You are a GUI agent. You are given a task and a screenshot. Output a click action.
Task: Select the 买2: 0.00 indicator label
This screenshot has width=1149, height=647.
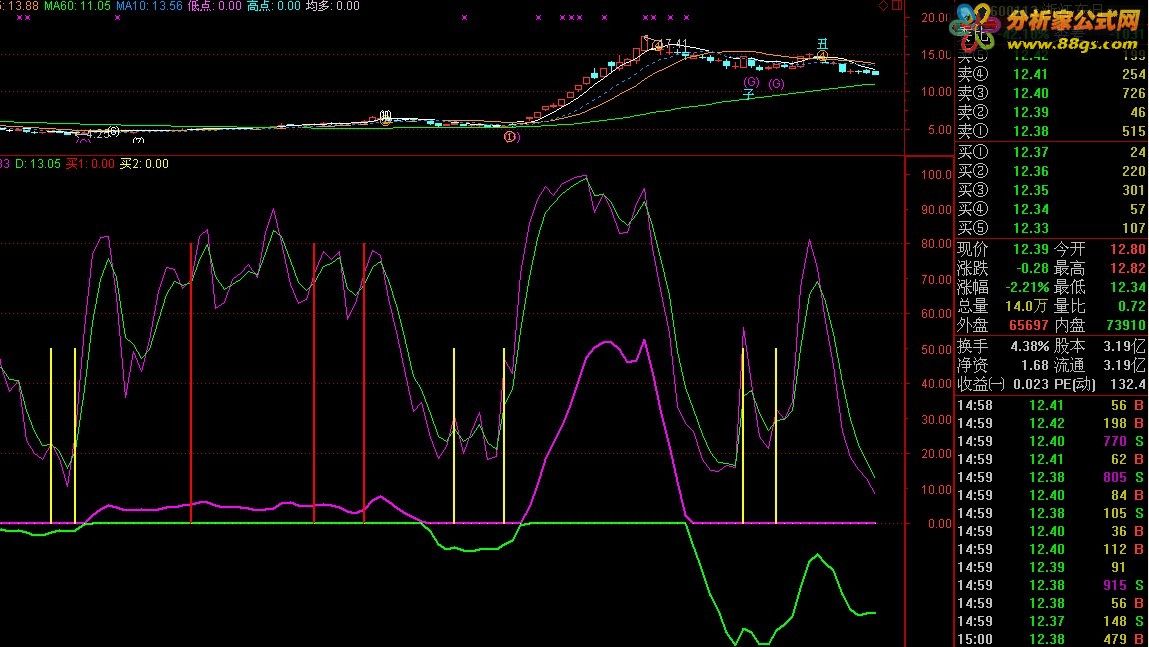[144, 164]
